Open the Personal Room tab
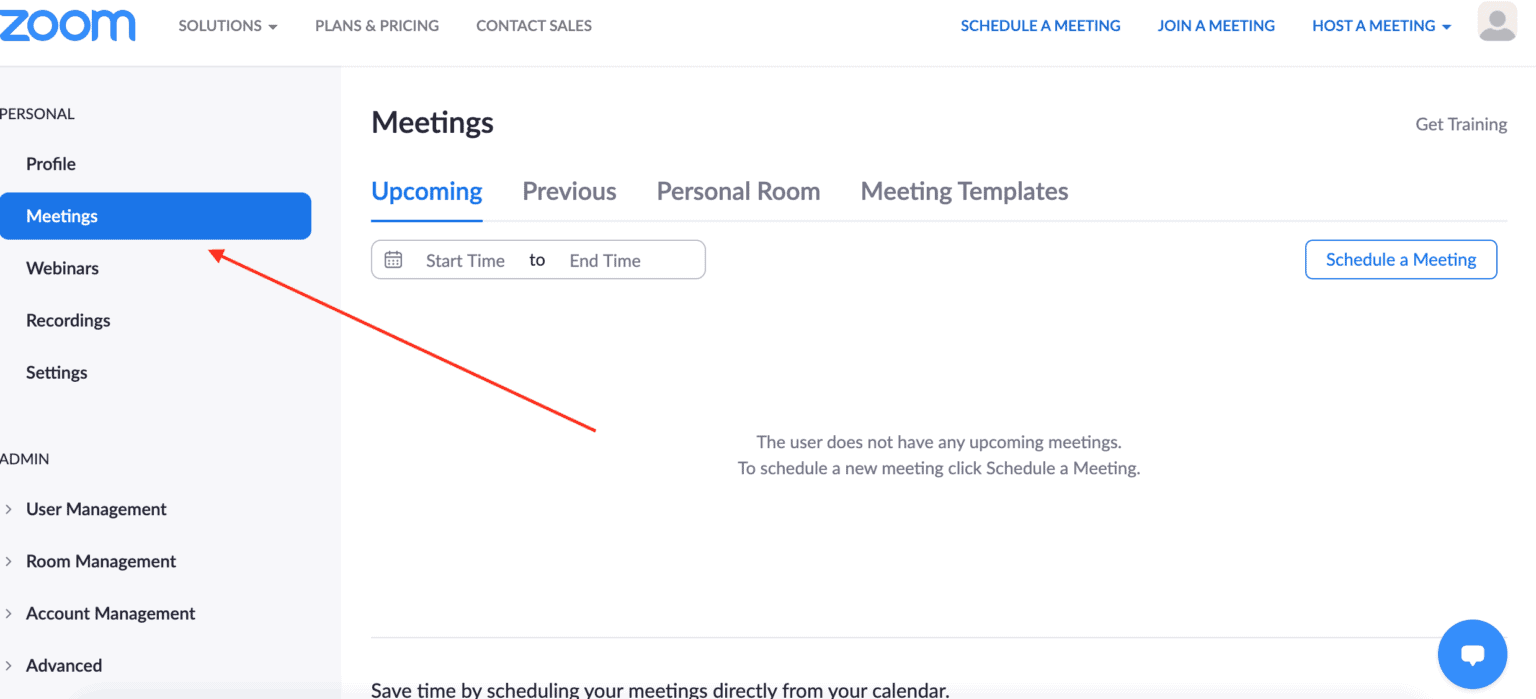 (738, 190)
